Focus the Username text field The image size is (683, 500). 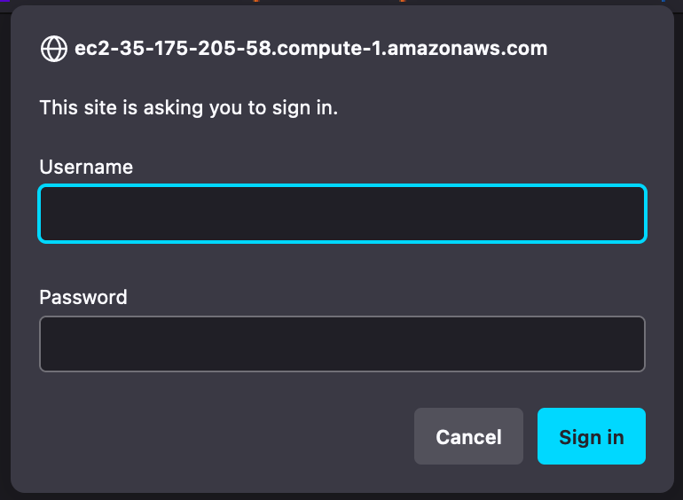point(342,213)
